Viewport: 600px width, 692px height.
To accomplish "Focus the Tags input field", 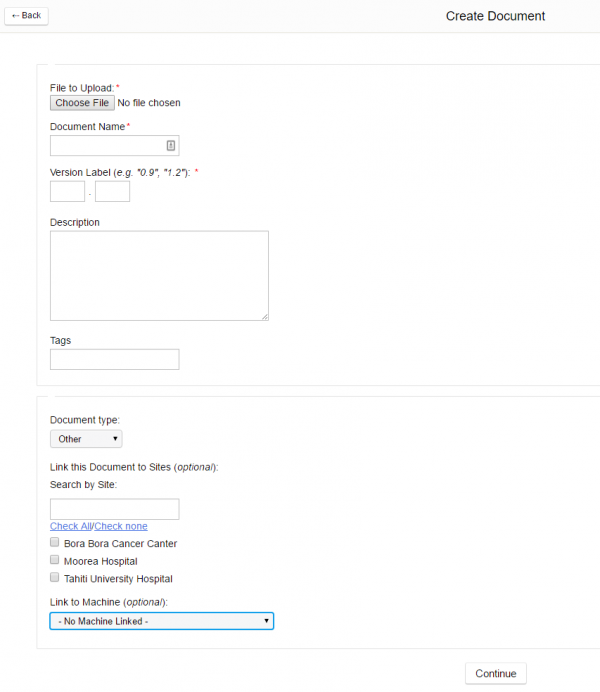I will [x=115, y=359].
